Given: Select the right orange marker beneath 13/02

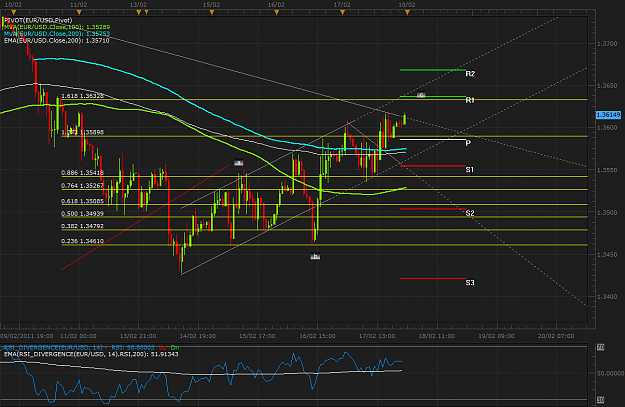Looking at the screenshot, I should (147, 13).
